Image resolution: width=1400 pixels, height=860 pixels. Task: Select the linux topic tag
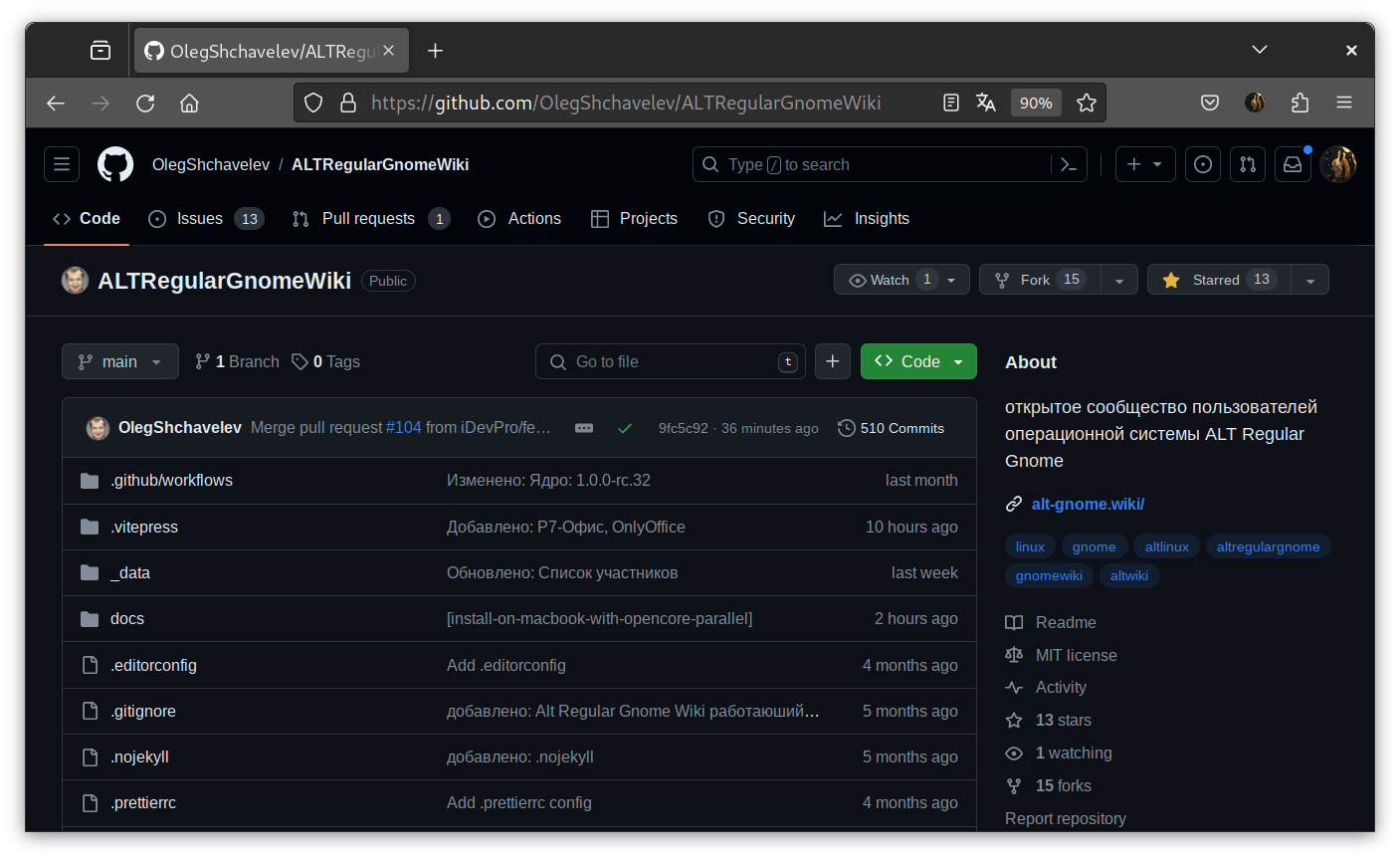coord(1030,546)
